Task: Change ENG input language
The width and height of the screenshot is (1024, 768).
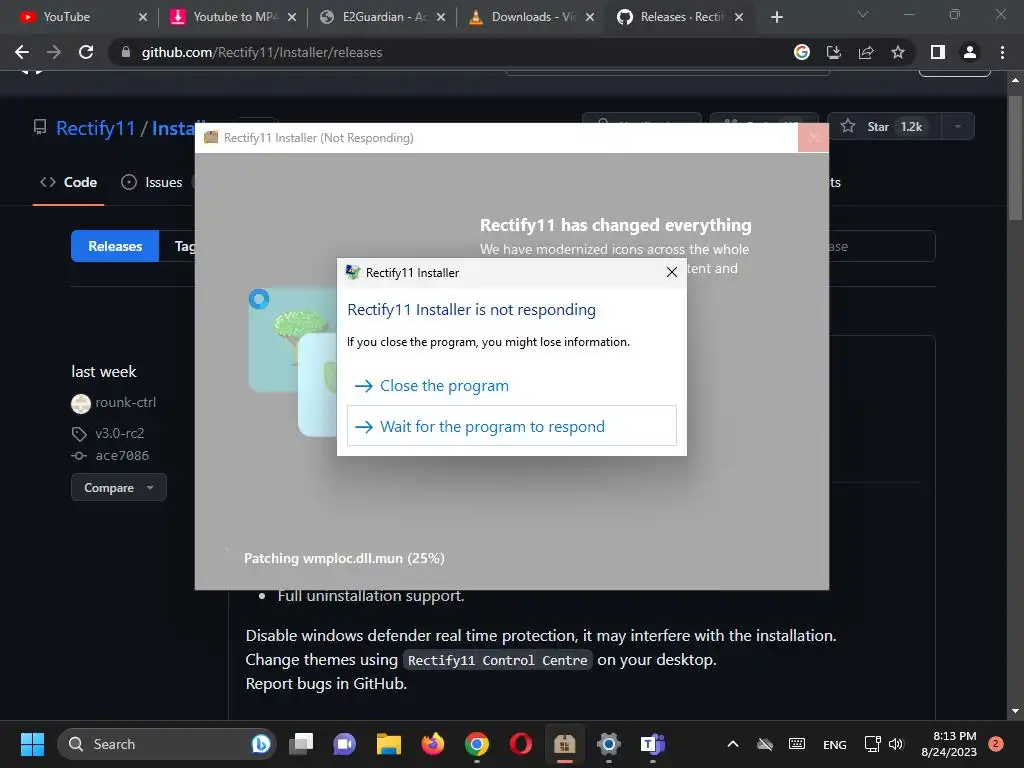Action: pos(835,744)
